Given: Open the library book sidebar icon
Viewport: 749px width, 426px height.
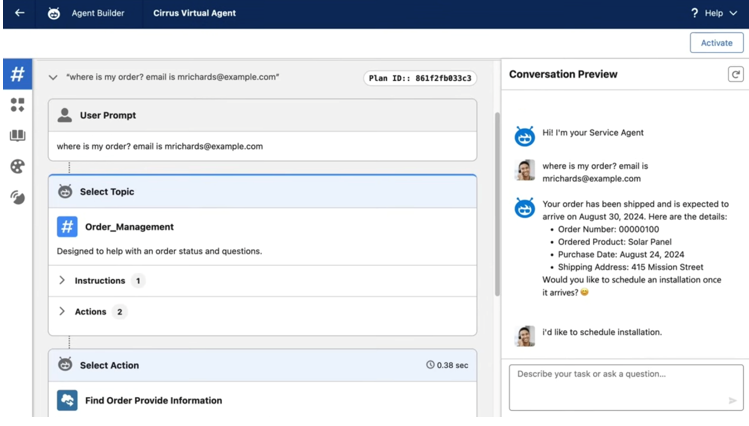Looking at the screenshot, I should 17,136.
